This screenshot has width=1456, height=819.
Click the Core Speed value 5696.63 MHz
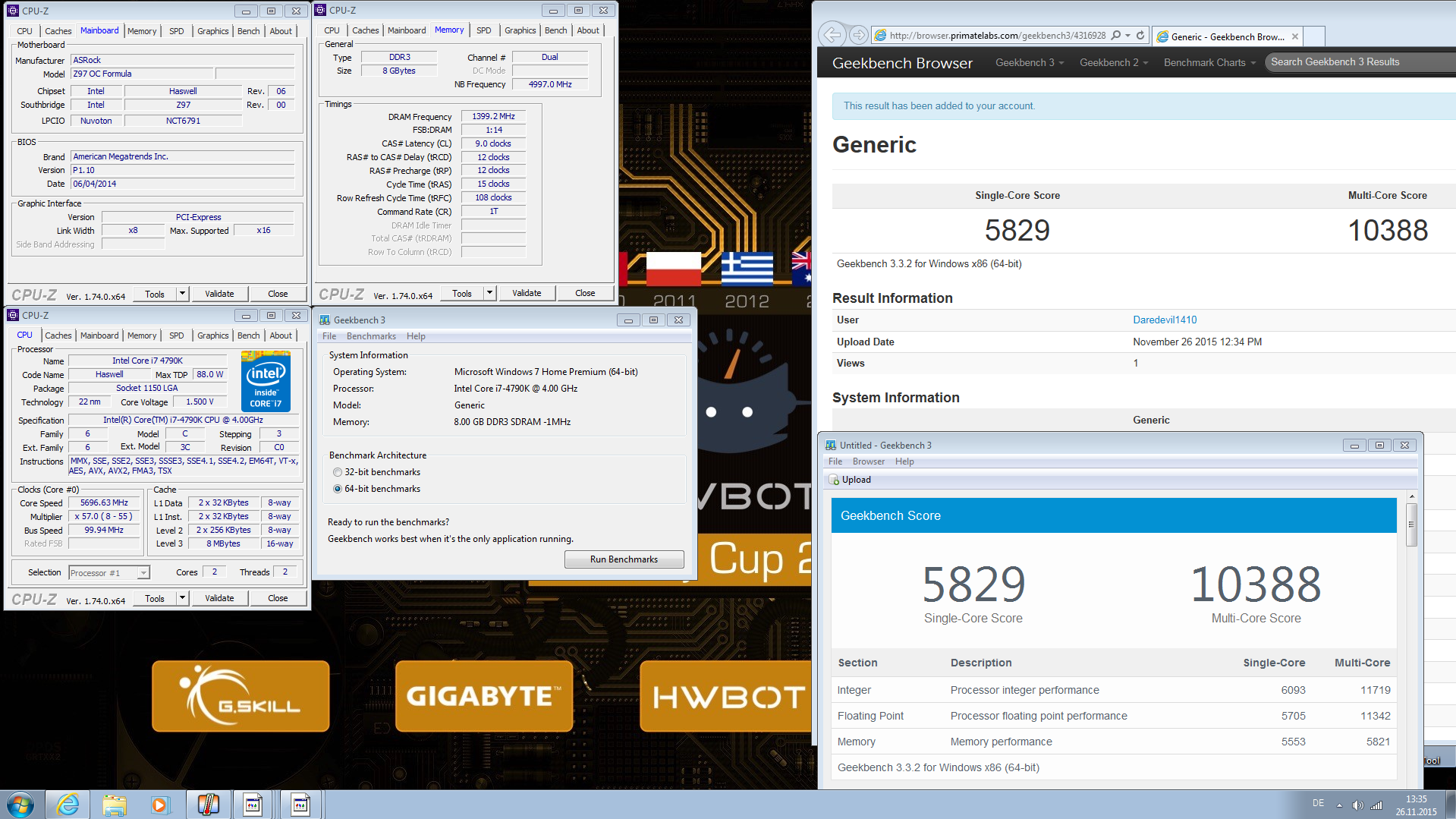click(x=104, y=502)
